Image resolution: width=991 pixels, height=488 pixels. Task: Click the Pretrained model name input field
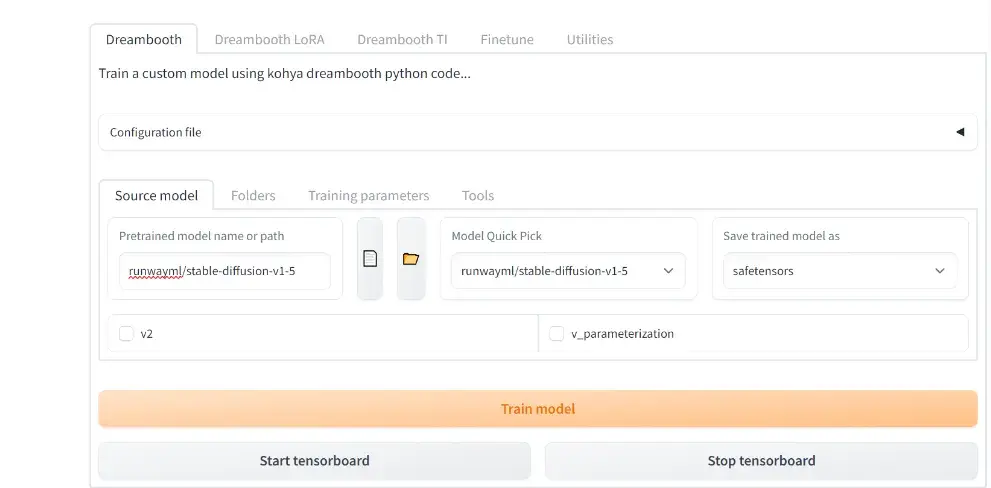click(224, 271)
